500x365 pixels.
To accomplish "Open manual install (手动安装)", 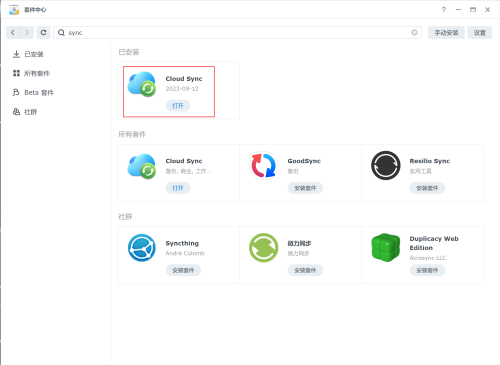I will 446,33.
